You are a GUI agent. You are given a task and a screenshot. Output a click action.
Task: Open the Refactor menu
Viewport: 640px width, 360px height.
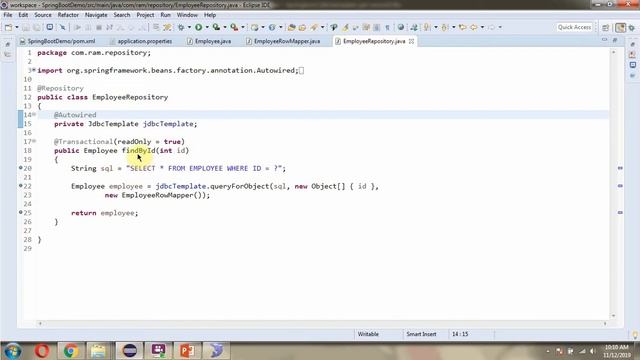[x=68, y=15]
